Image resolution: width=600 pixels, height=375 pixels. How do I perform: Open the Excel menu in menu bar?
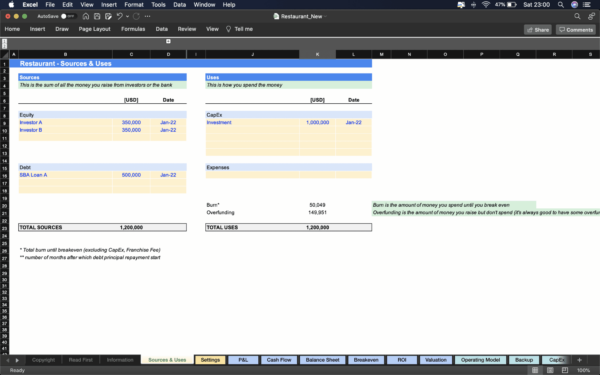point(30,5)
